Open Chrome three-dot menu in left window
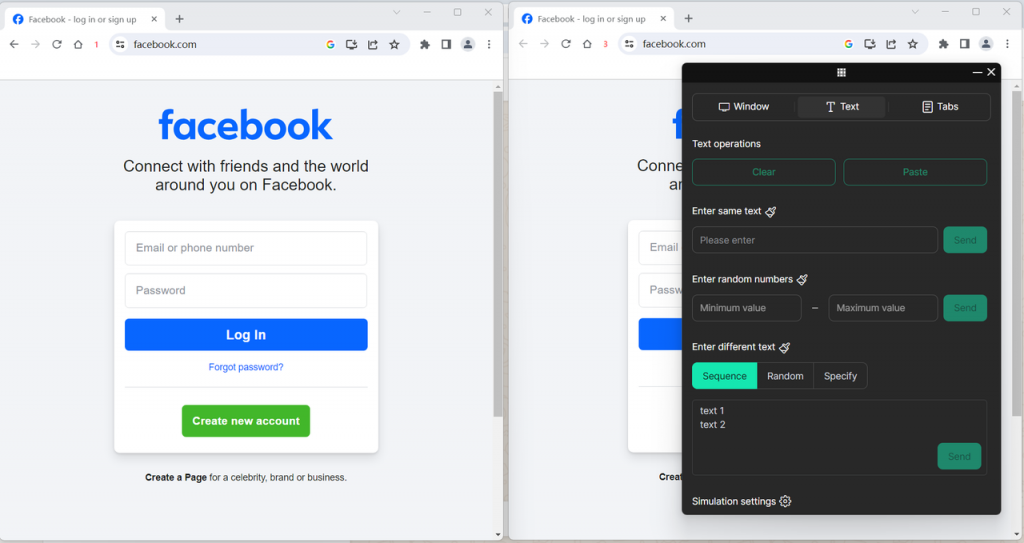Screen dimensions: 1024x543 [x=488, y=44]
